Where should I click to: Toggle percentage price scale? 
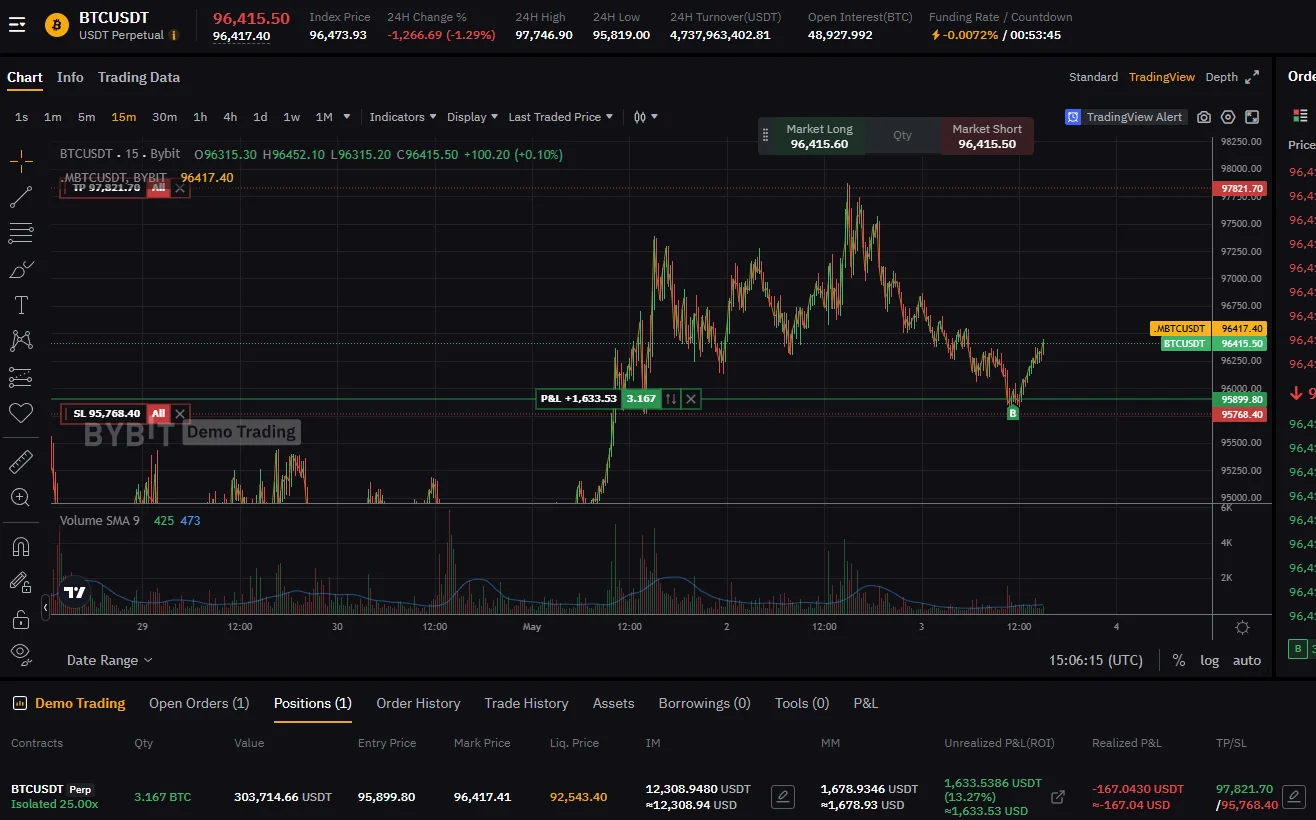(1179, 660)
